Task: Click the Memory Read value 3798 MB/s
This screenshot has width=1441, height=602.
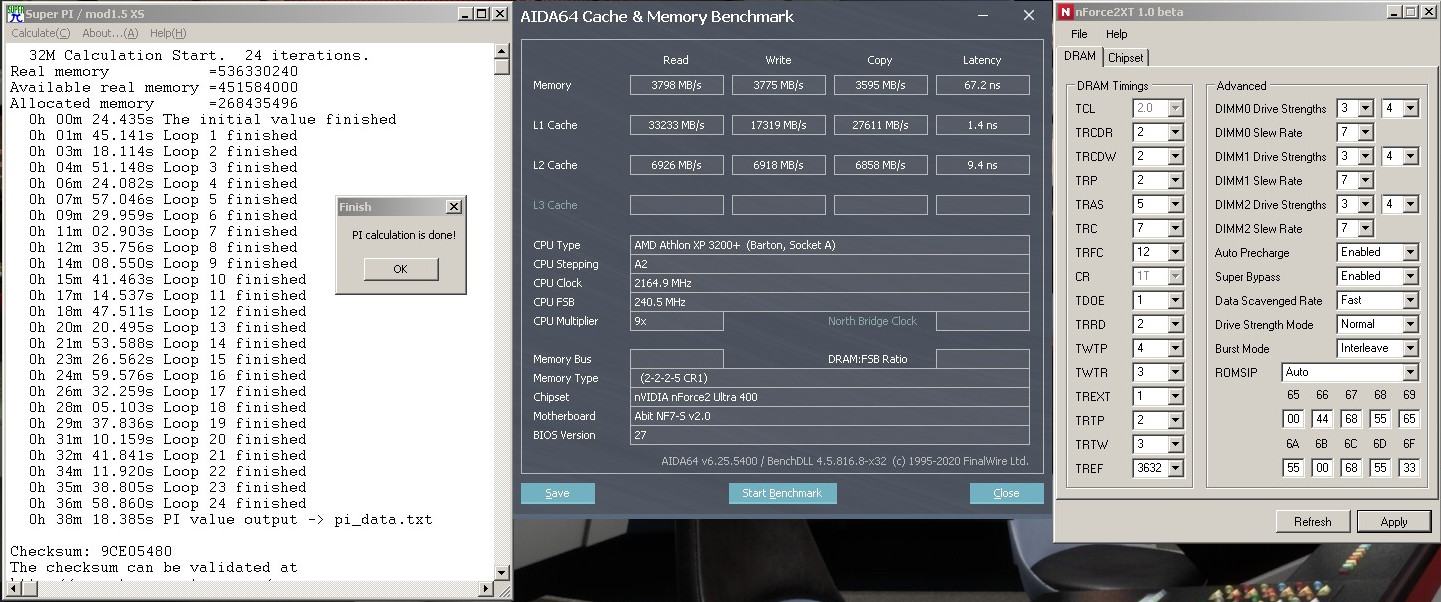Action: 676,85
